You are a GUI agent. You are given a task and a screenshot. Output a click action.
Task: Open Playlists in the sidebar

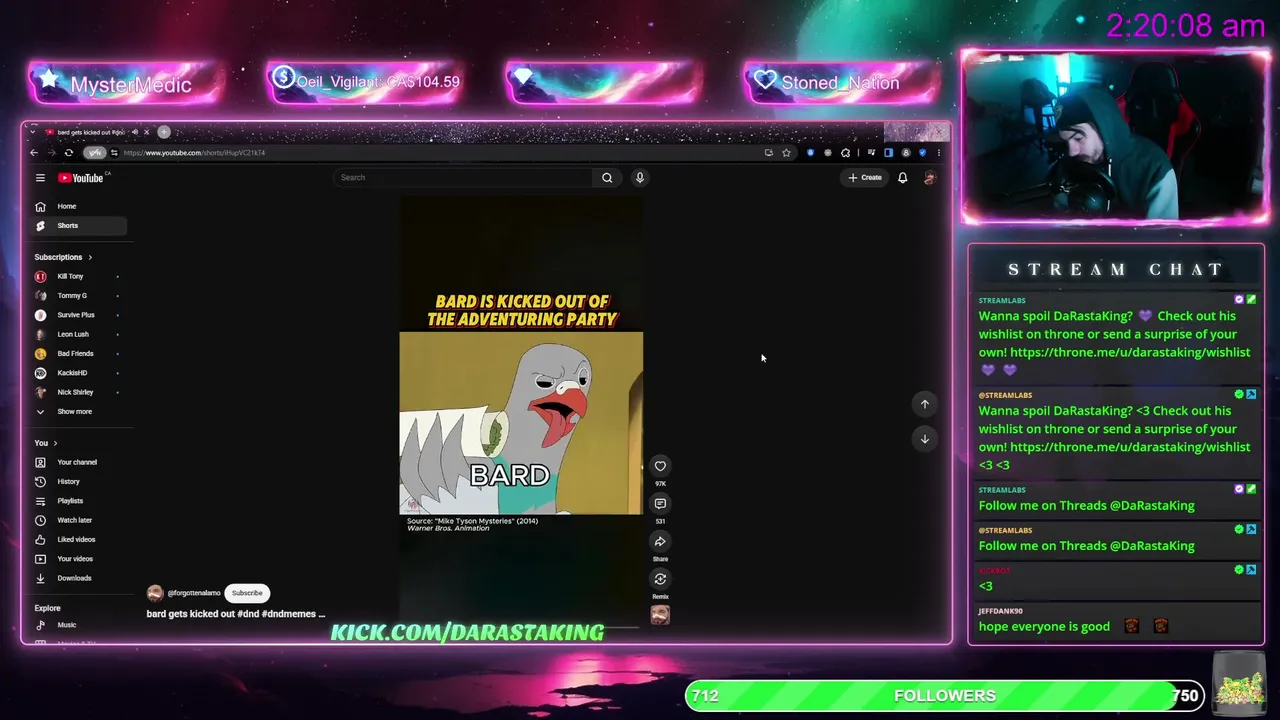(80, 501)
